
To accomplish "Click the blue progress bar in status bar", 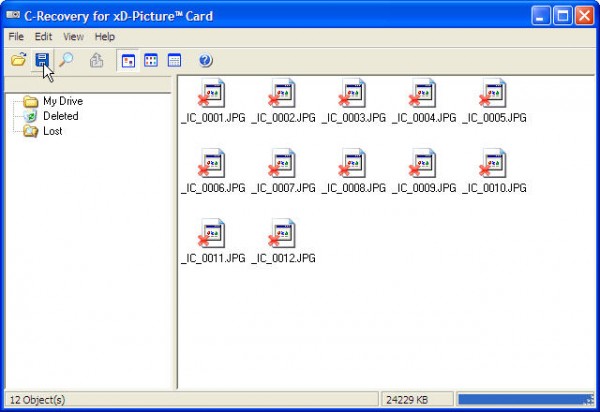I will coord(525,400).
